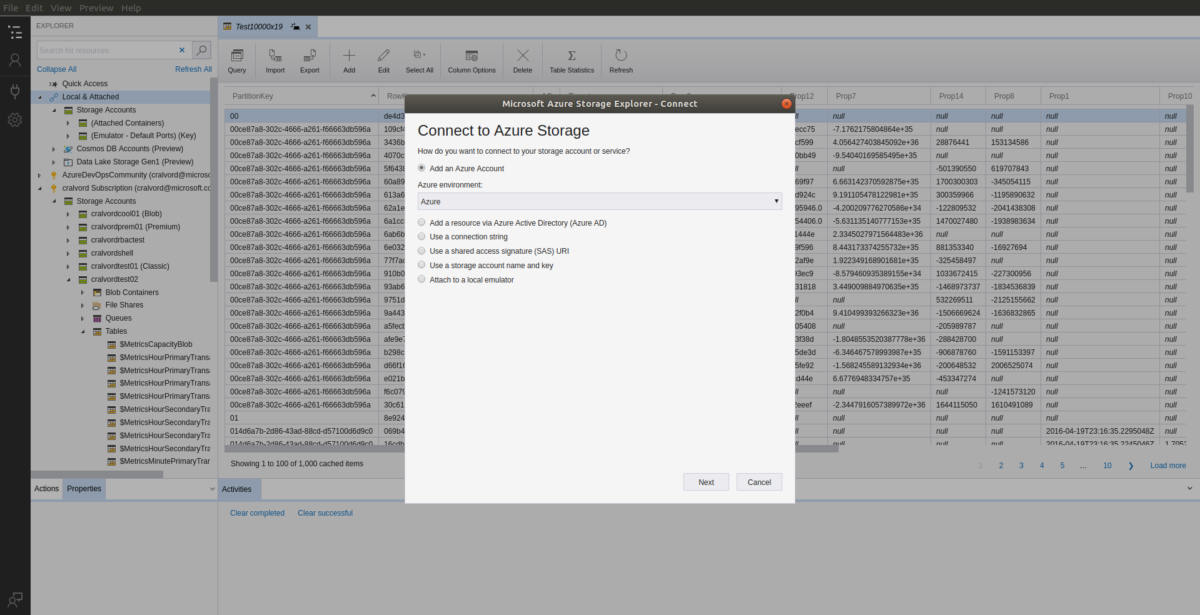1200x615 pixels.
Task: Open the Account Management person icon
Action: point(15,60)
